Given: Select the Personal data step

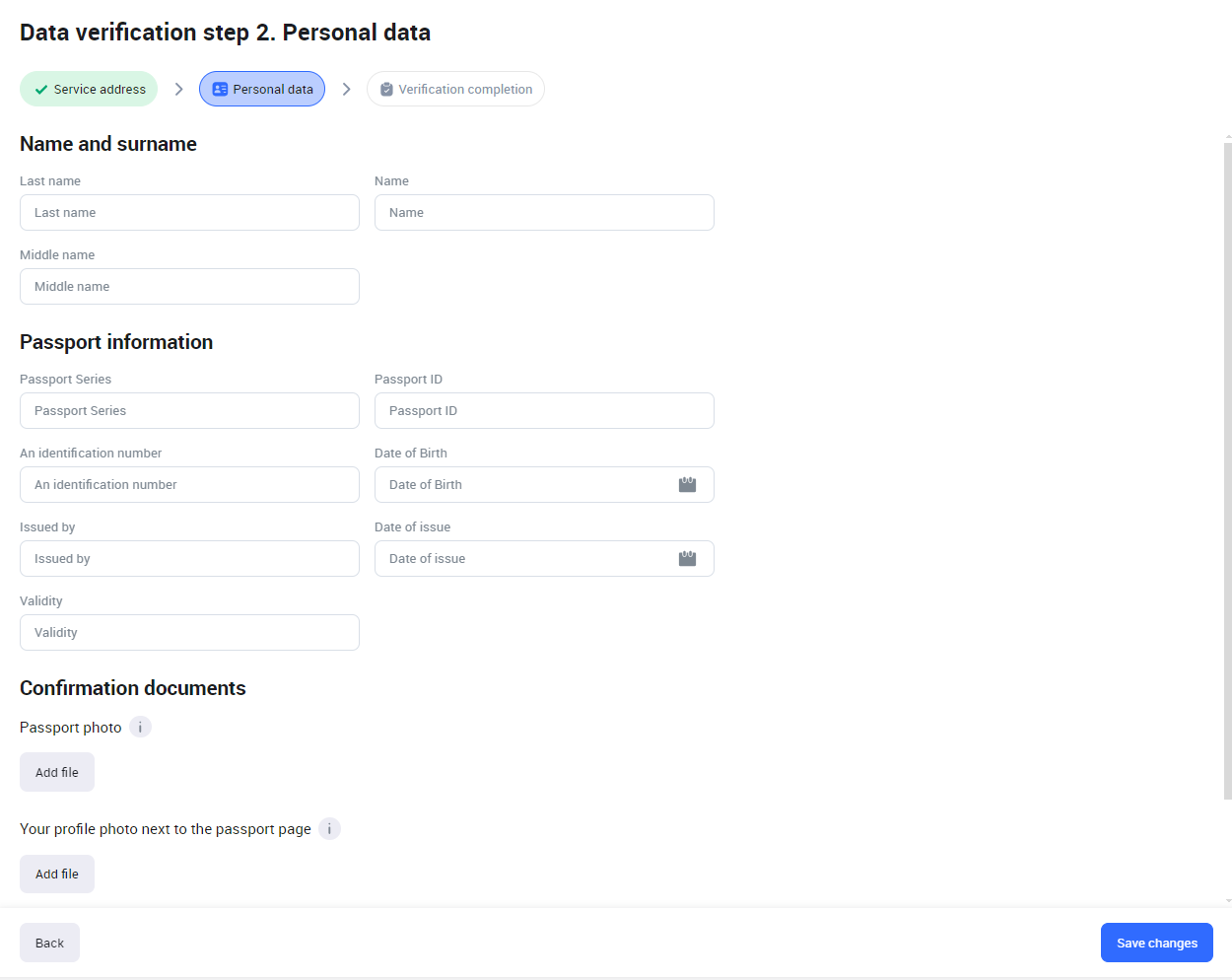Looking at the screenshot, I should [262, 90].
